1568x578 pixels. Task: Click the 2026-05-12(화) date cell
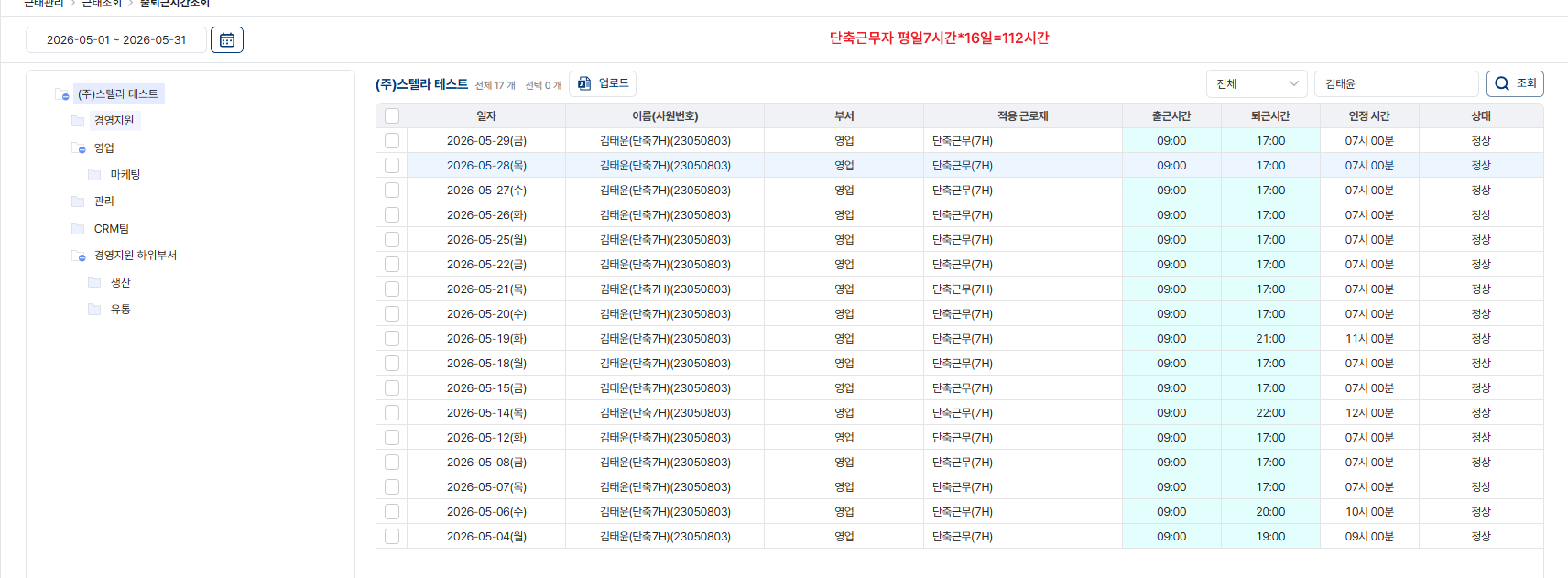click(486, 437)
